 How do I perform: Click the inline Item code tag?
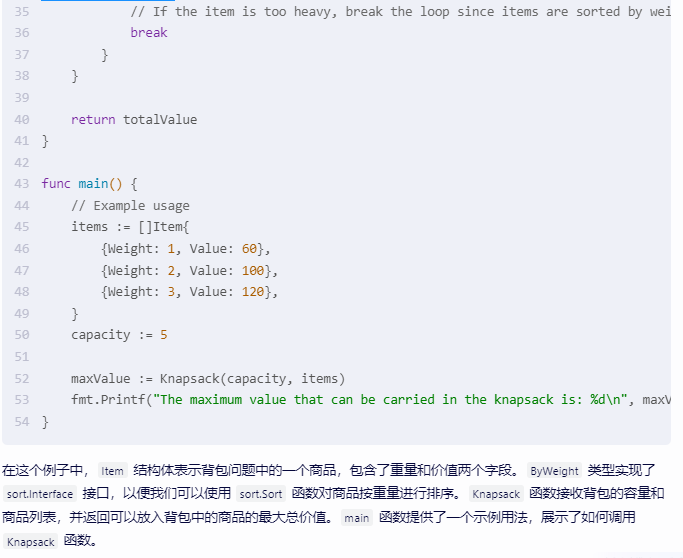[112, 471]
